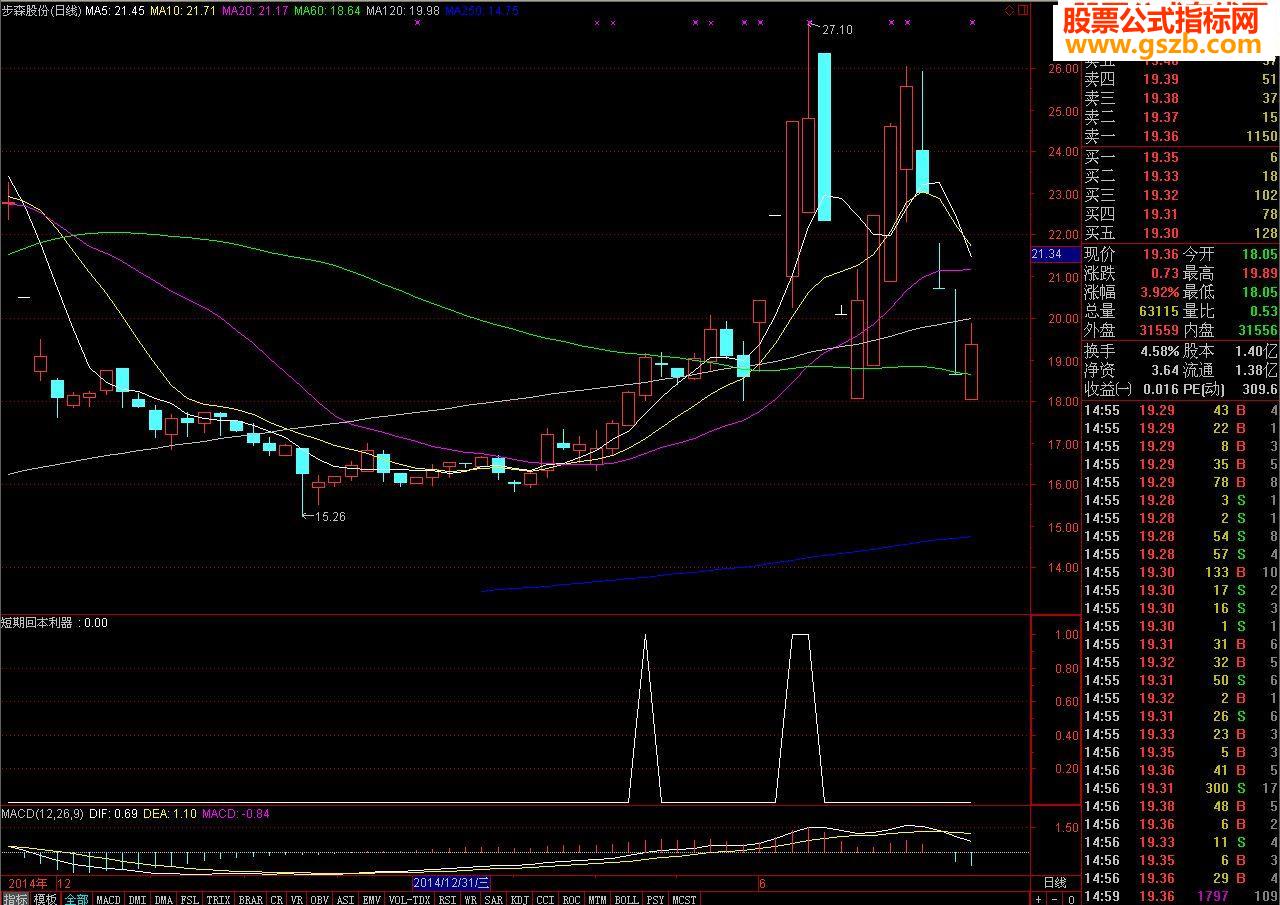The image size is (1280, 905).
Task: Click the 14:59 trade row with 1797
Action: (x=1181, y=896)
